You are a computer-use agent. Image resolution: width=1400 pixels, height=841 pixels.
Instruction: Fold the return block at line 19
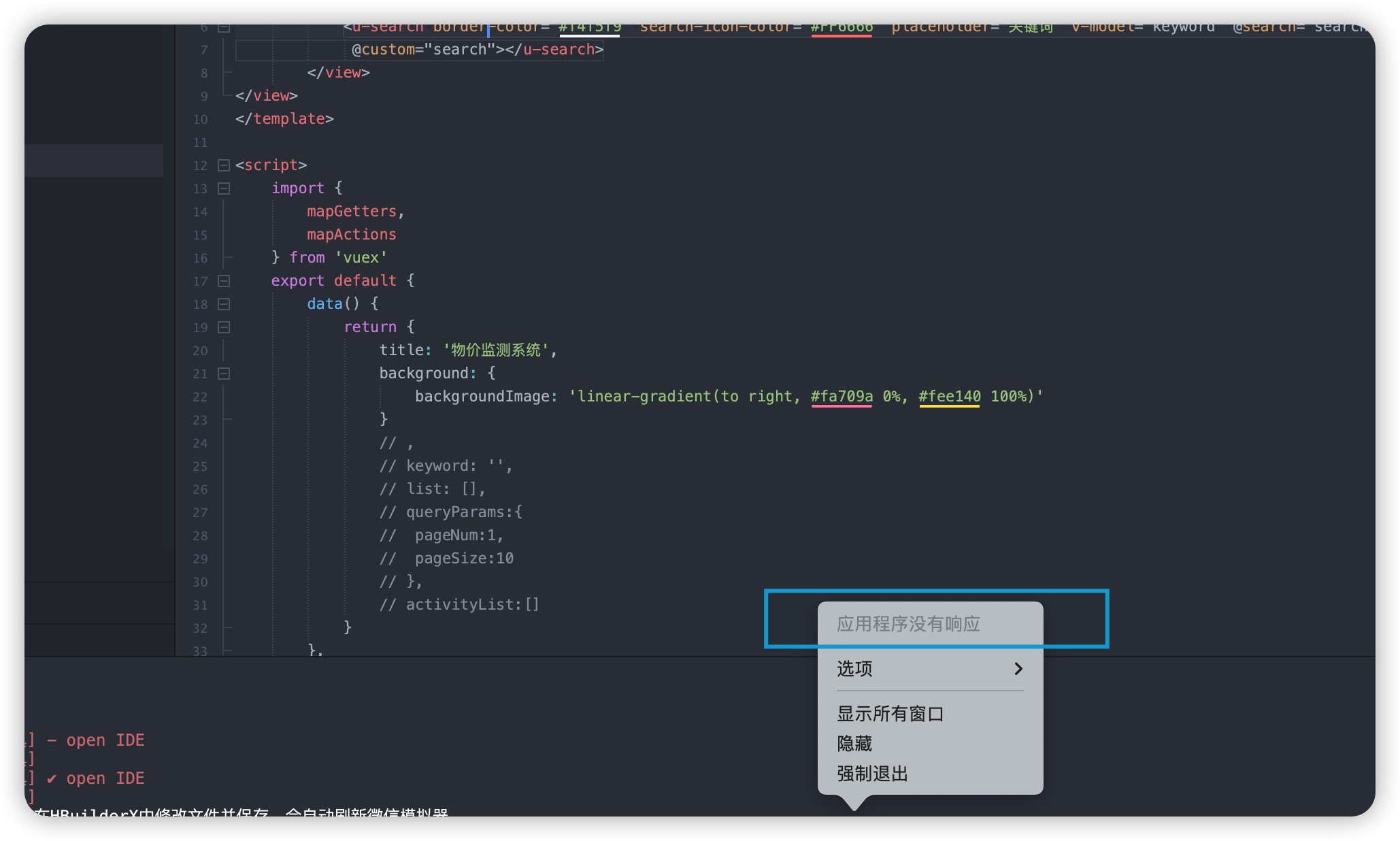[x=224, y=327]
